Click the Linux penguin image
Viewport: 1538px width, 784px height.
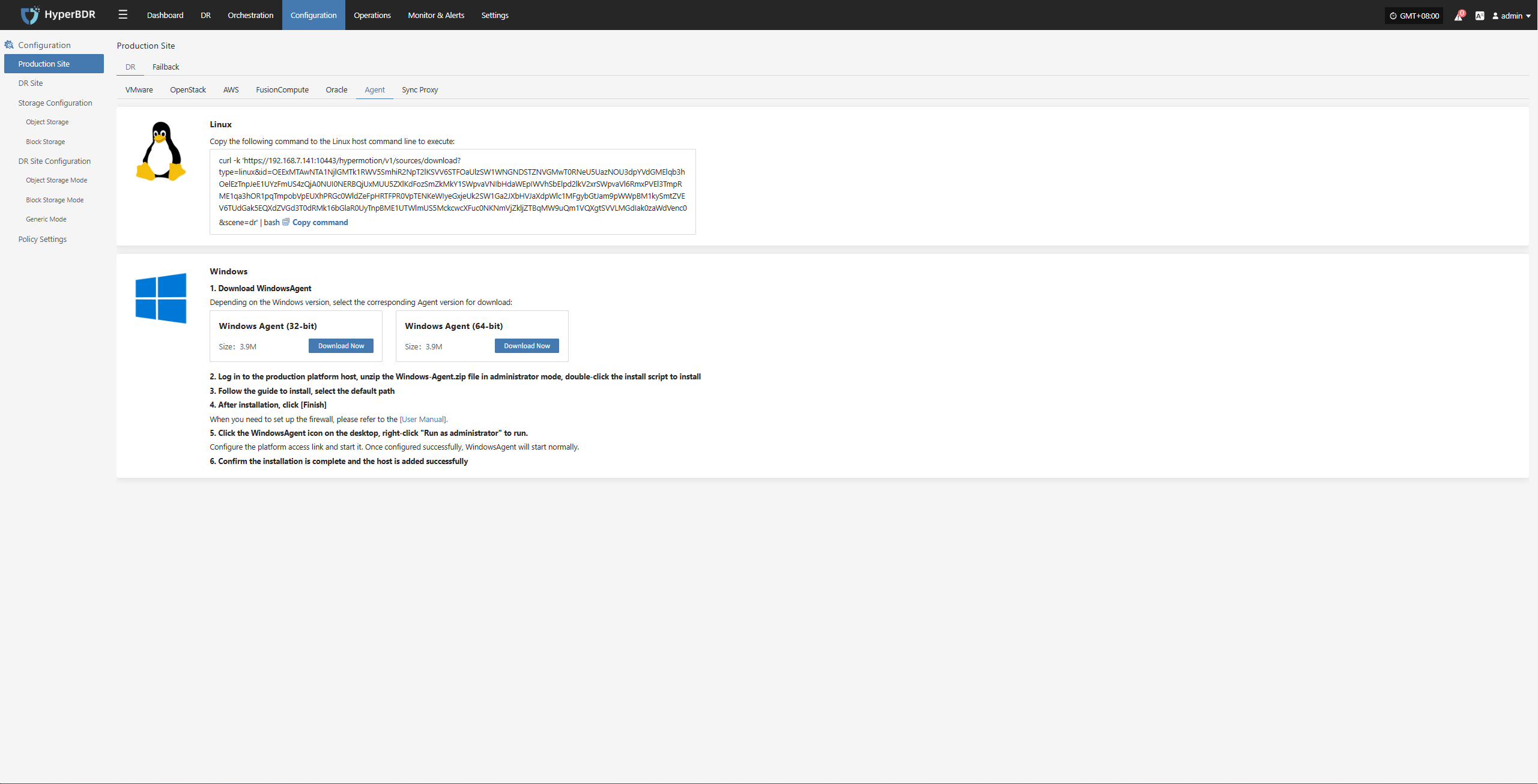click(x=161, y=151)
